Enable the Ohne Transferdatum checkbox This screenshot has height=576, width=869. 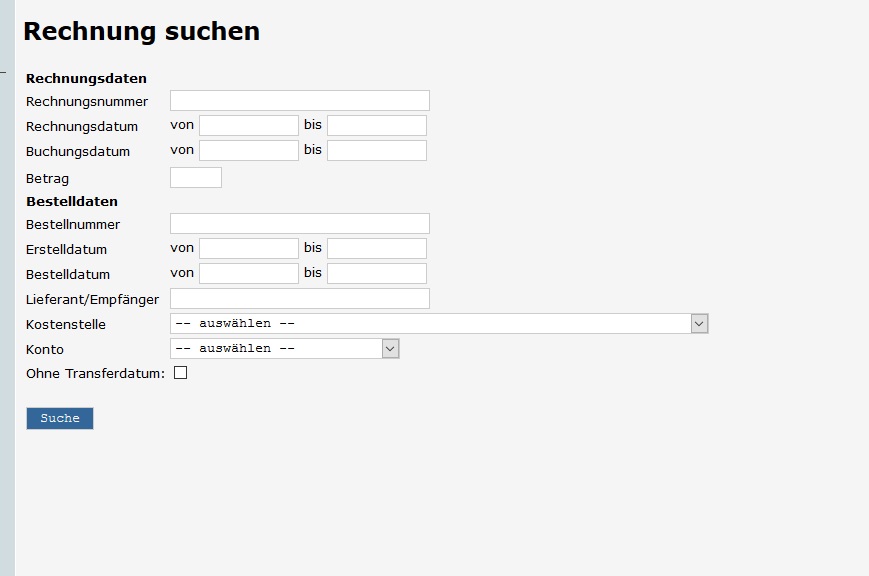[x=181, y=373]
